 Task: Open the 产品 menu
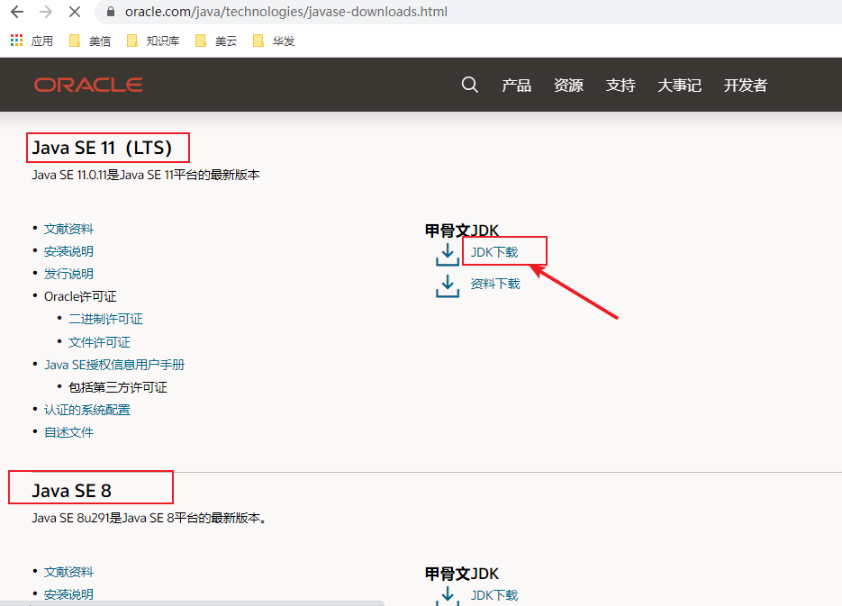click(517, 85)
